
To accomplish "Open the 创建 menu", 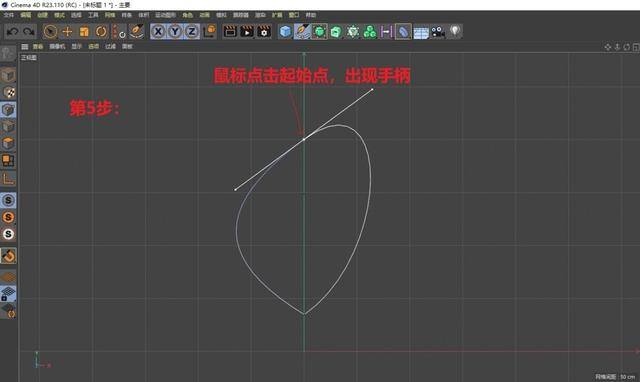I will [x=42, y=15].
